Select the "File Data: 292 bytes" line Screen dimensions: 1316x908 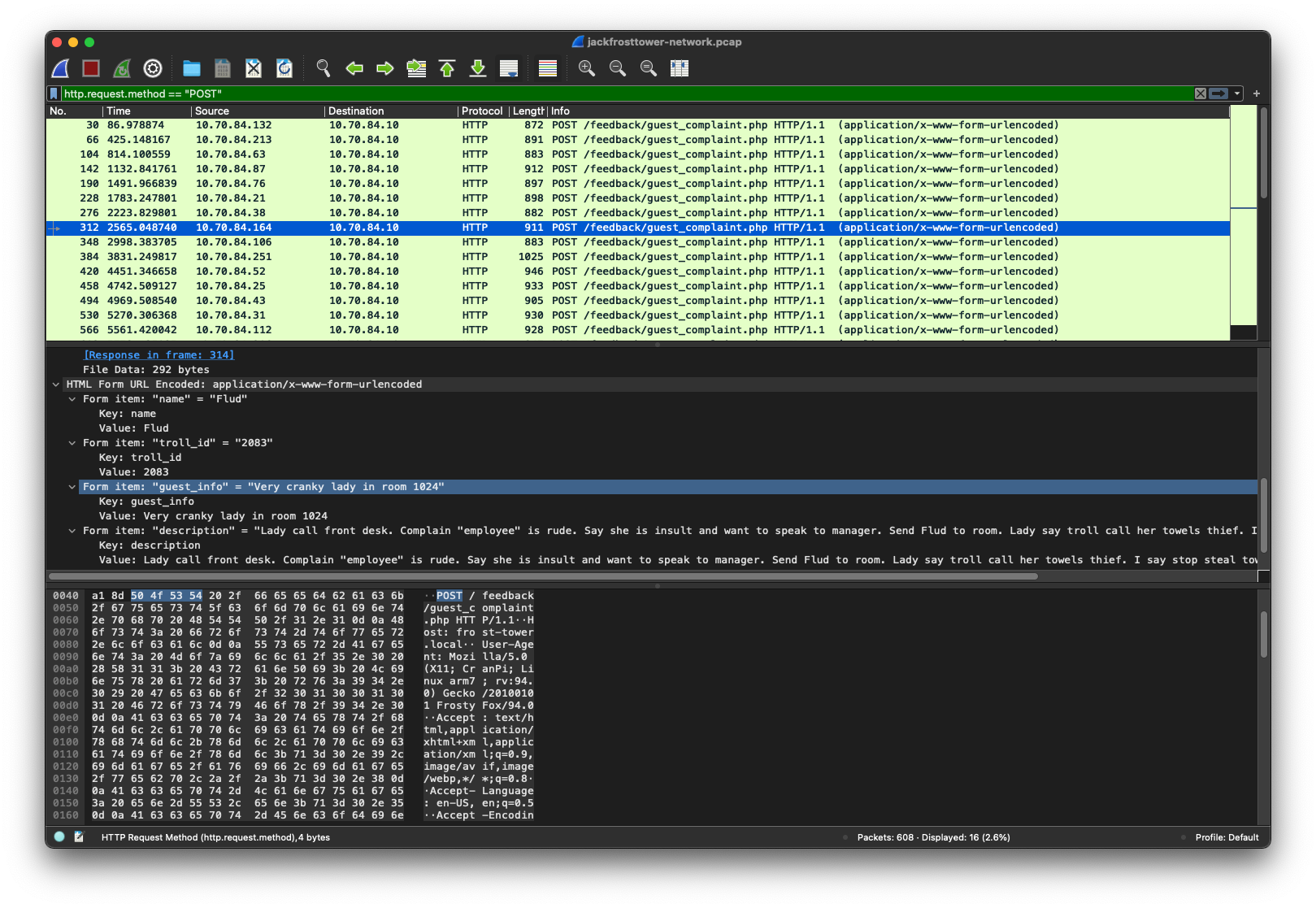(146, 370)
